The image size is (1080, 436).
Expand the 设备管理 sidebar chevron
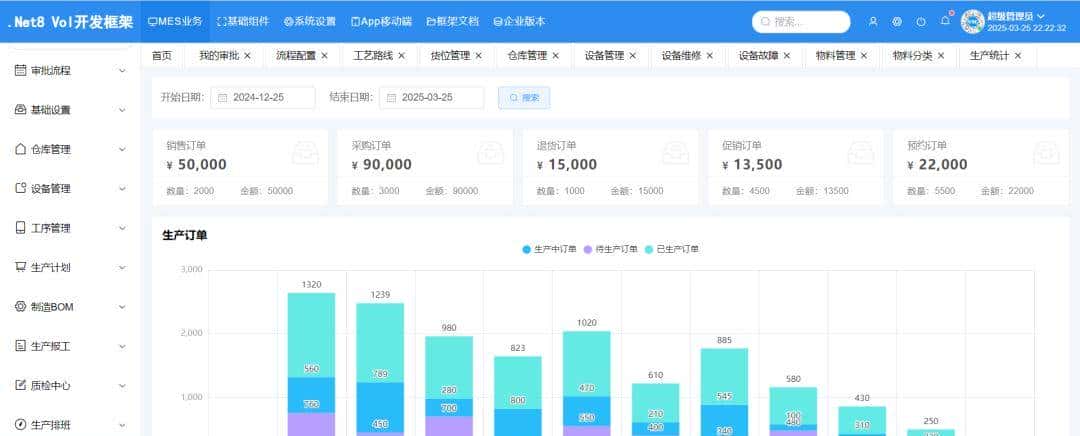click(123, 188)
